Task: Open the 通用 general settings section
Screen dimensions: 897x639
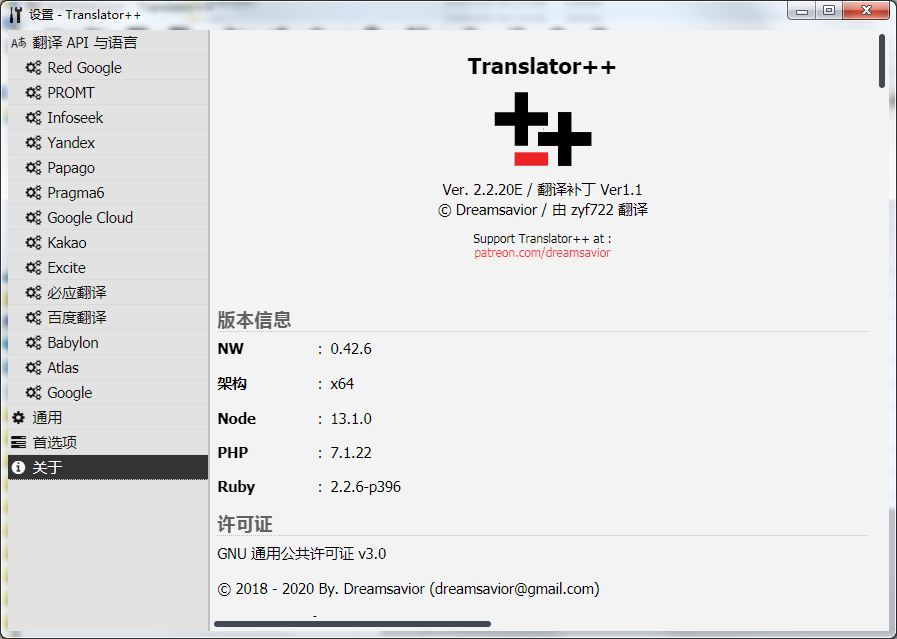Action: click(108, 418)
